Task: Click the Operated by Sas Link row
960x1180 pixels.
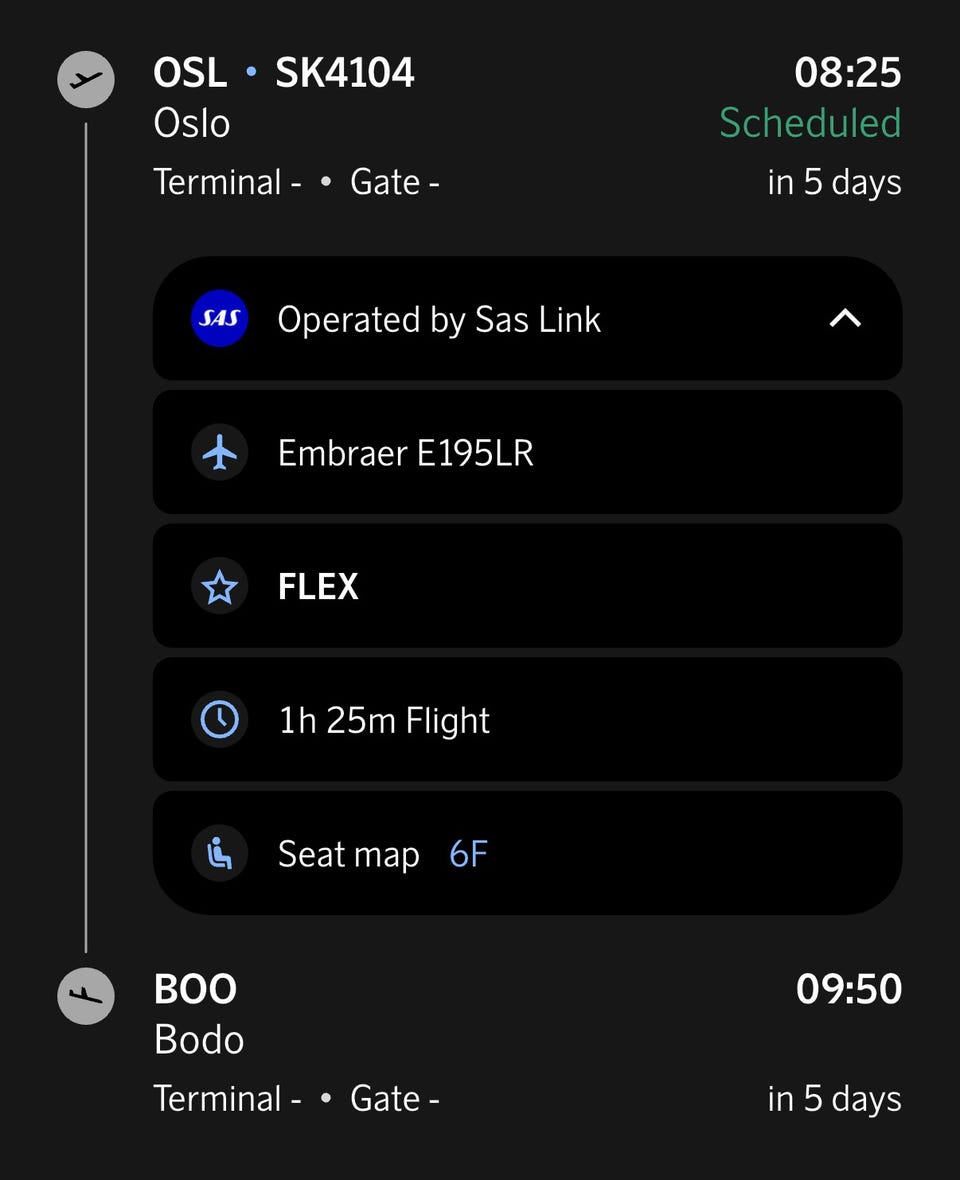Action: [527, 318]
